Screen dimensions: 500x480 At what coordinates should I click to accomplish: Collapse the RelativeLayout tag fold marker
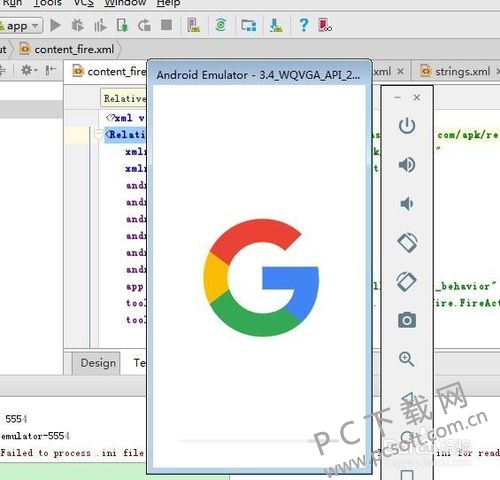(x=98, y=134)
